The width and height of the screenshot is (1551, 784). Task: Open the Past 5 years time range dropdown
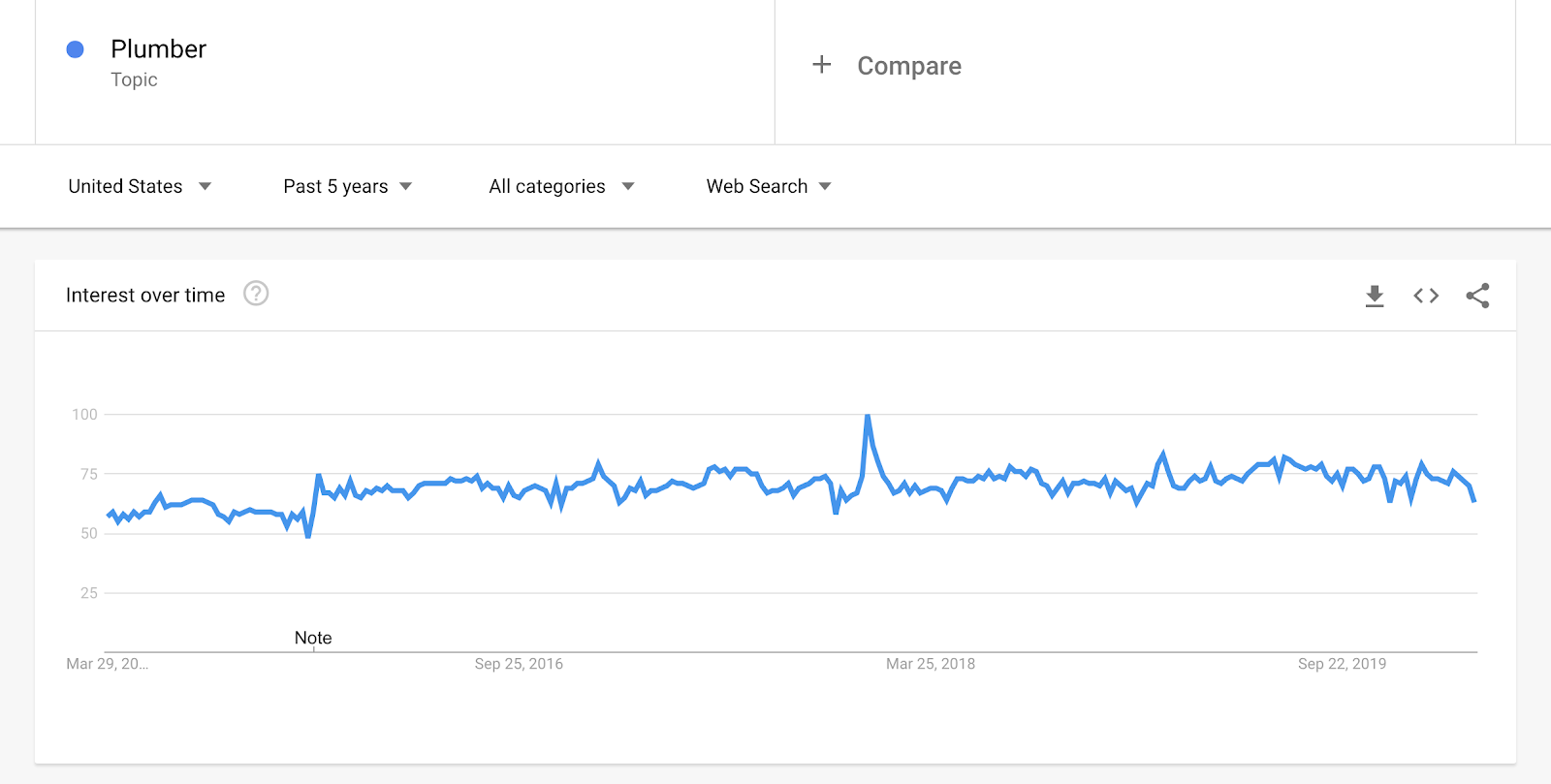(x=347, y=186)
